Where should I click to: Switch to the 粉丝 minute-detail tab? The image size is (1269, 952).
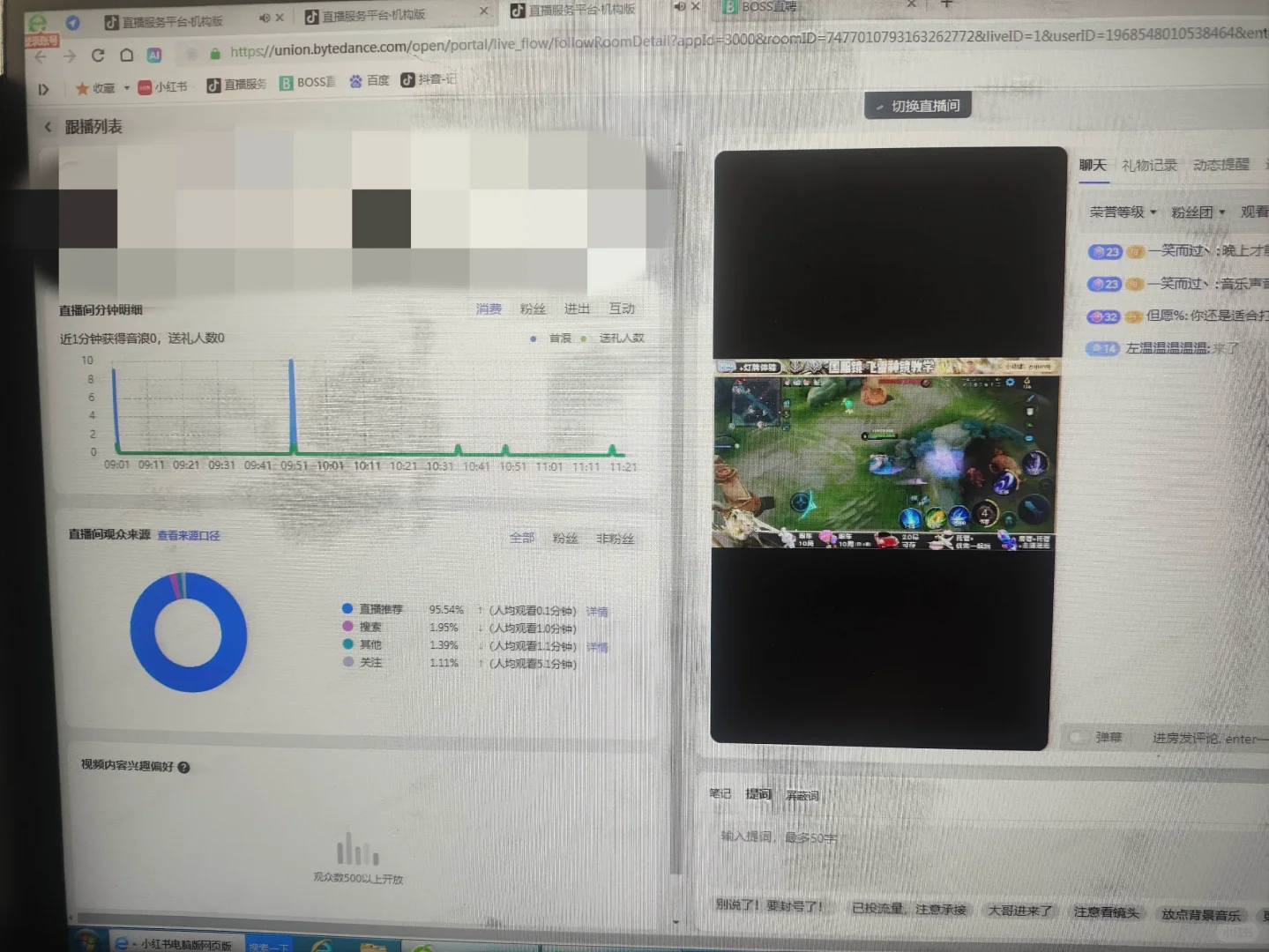[x=533, y=309]
